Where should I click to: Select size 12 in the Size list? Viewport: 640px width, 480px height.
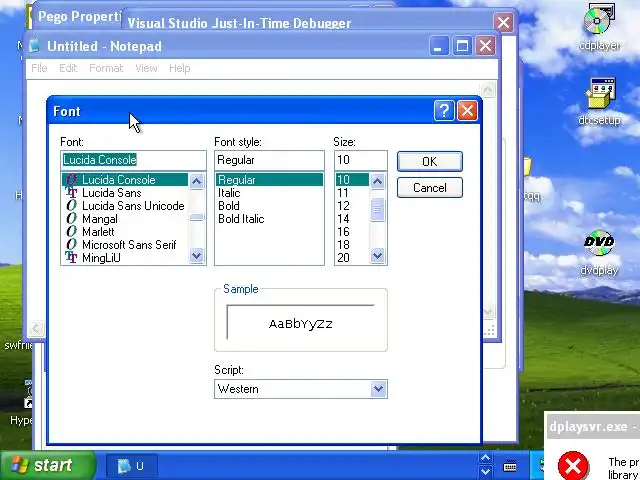point(352,206)
